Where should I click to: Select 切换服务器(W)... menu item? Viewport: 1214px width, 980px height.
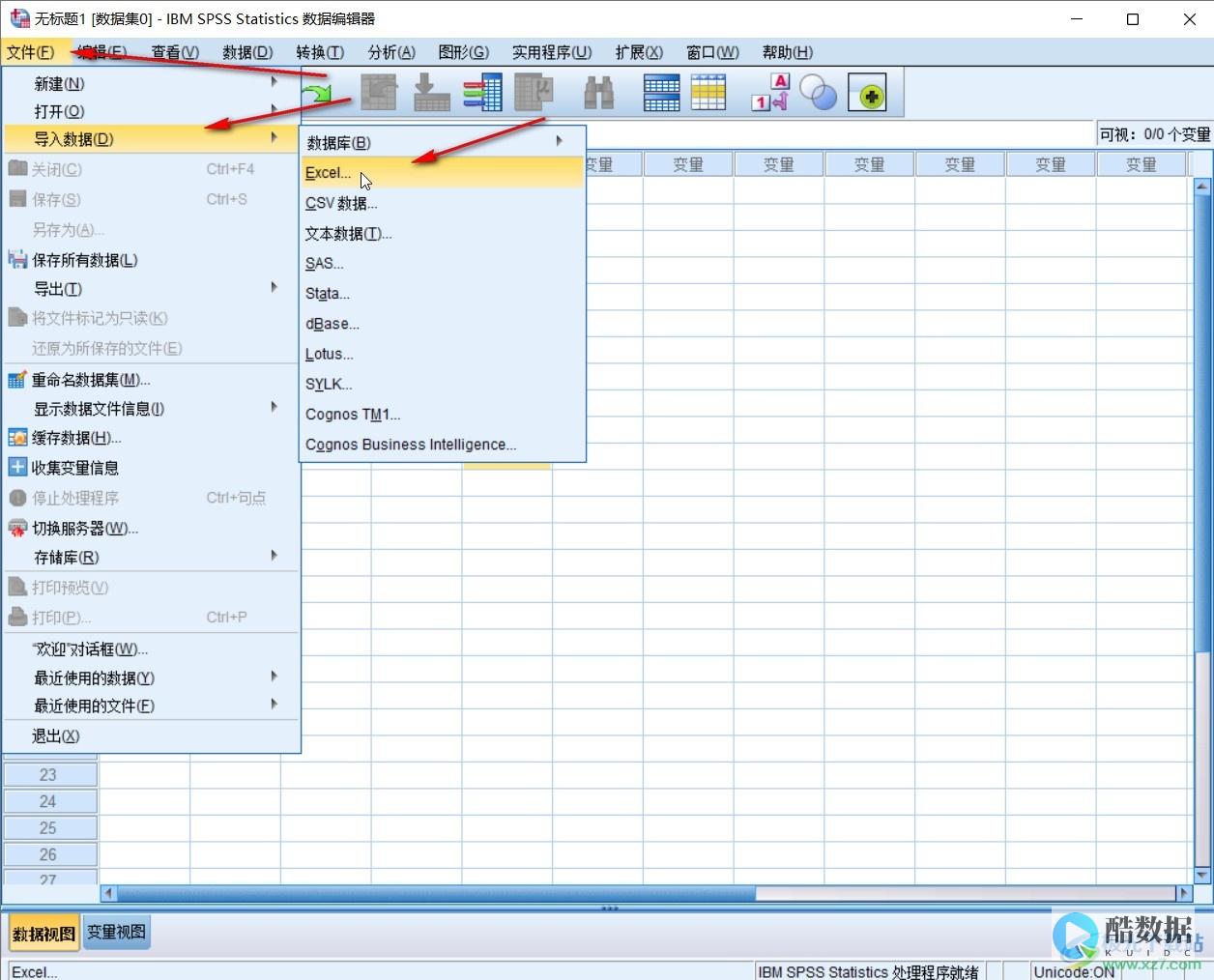click(x=151, y=528)
